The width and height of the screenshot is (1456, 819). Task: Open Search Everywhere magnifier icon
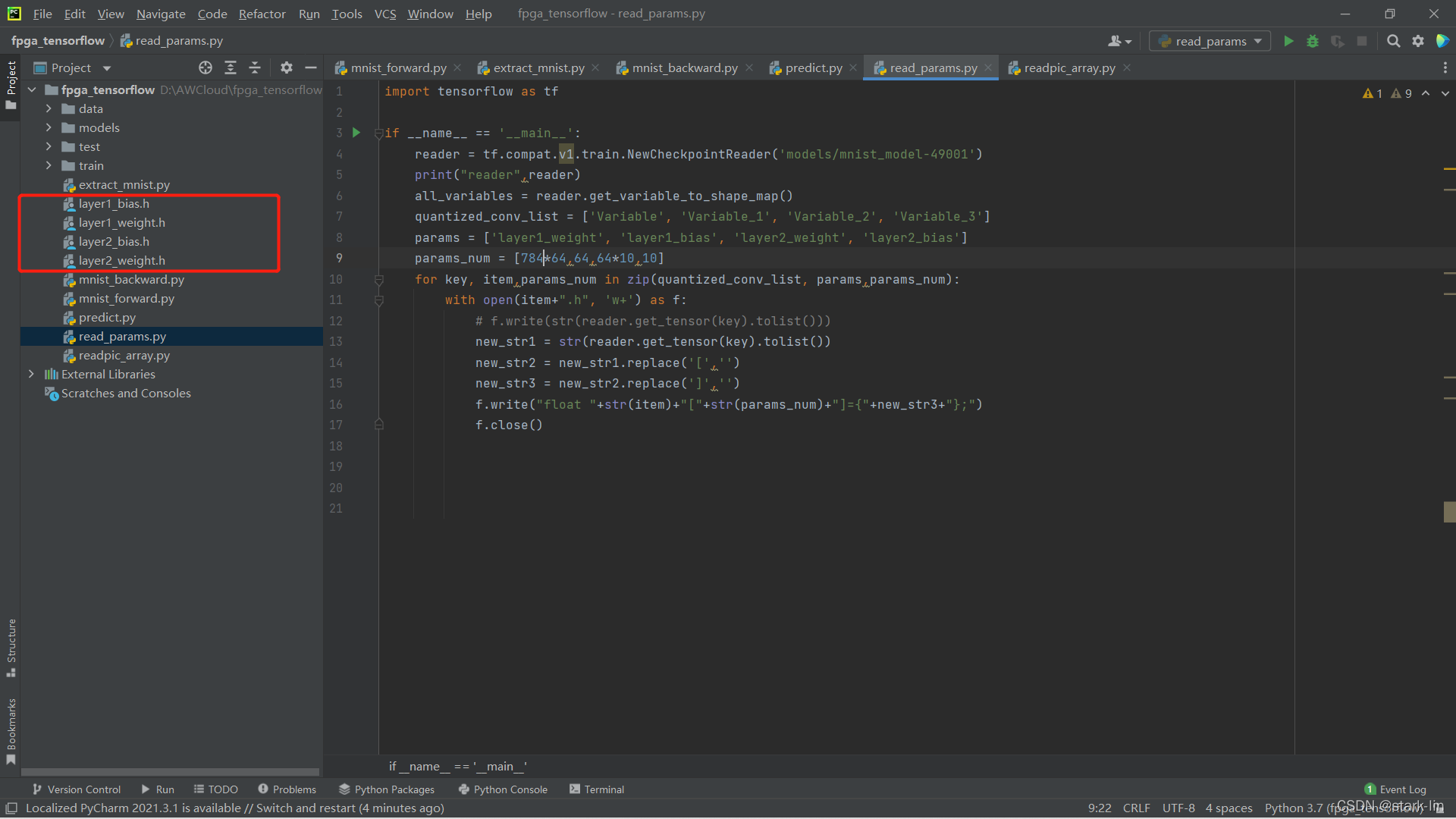click(1393, 41)
